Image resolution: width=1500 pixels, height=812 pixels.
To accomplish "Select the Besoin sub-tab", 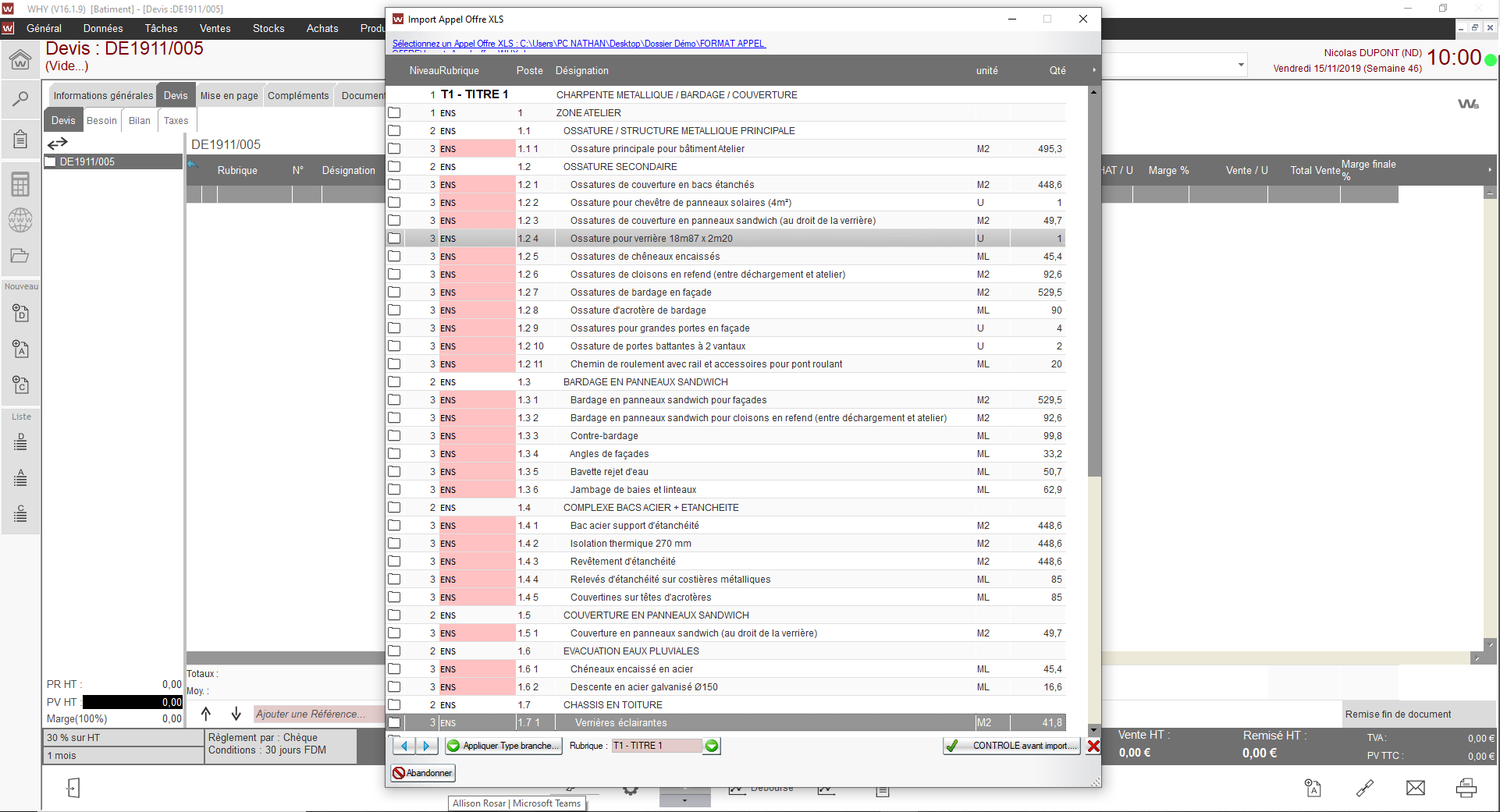I will 101,120.
